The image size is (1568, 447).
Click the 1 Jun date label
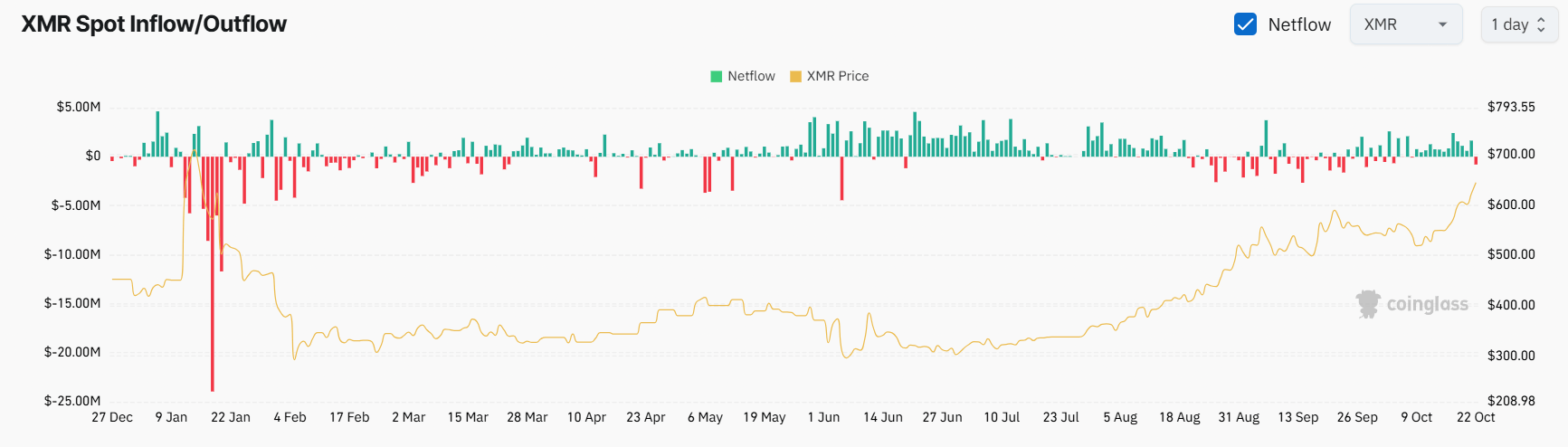823,417
